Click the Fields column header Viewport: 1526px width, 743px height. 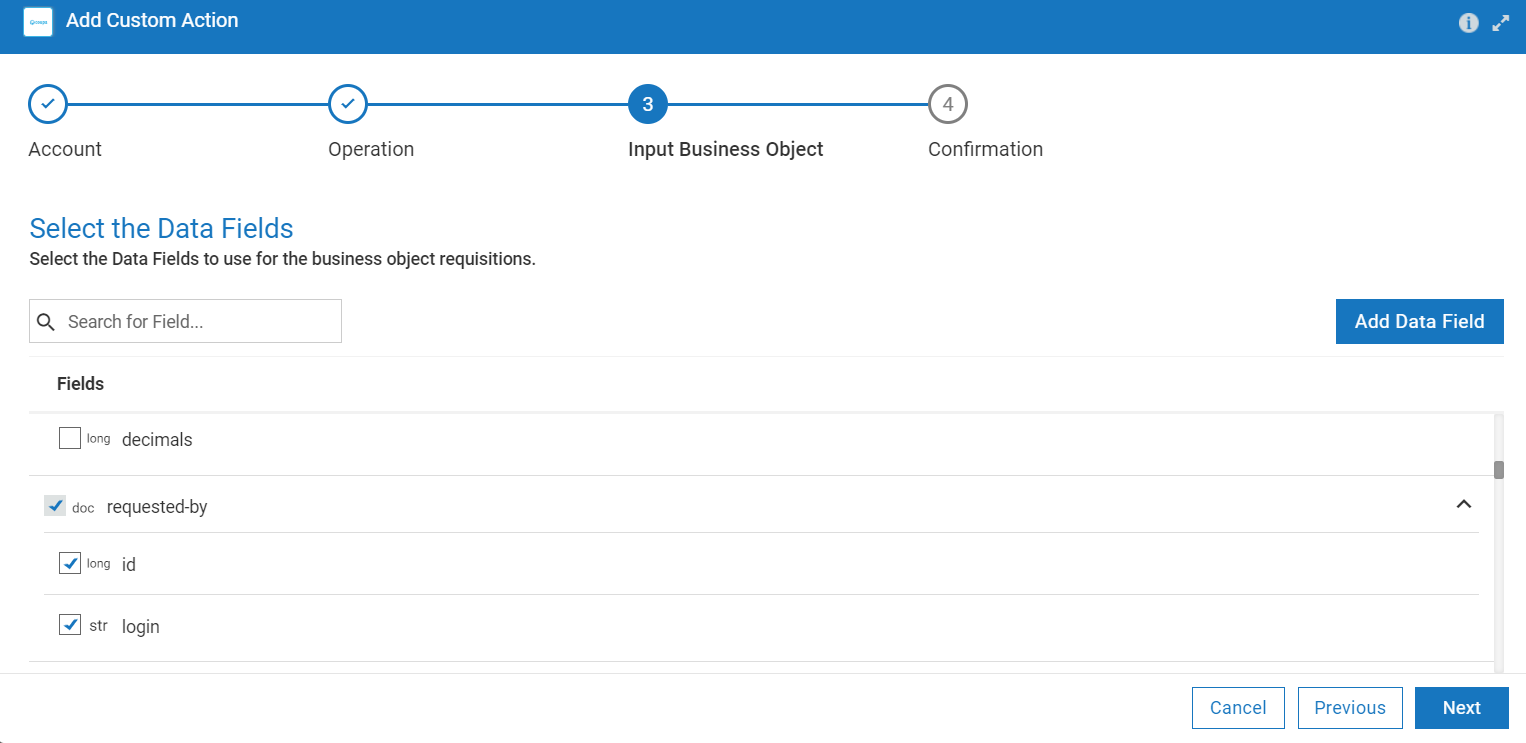coord(80,384)
